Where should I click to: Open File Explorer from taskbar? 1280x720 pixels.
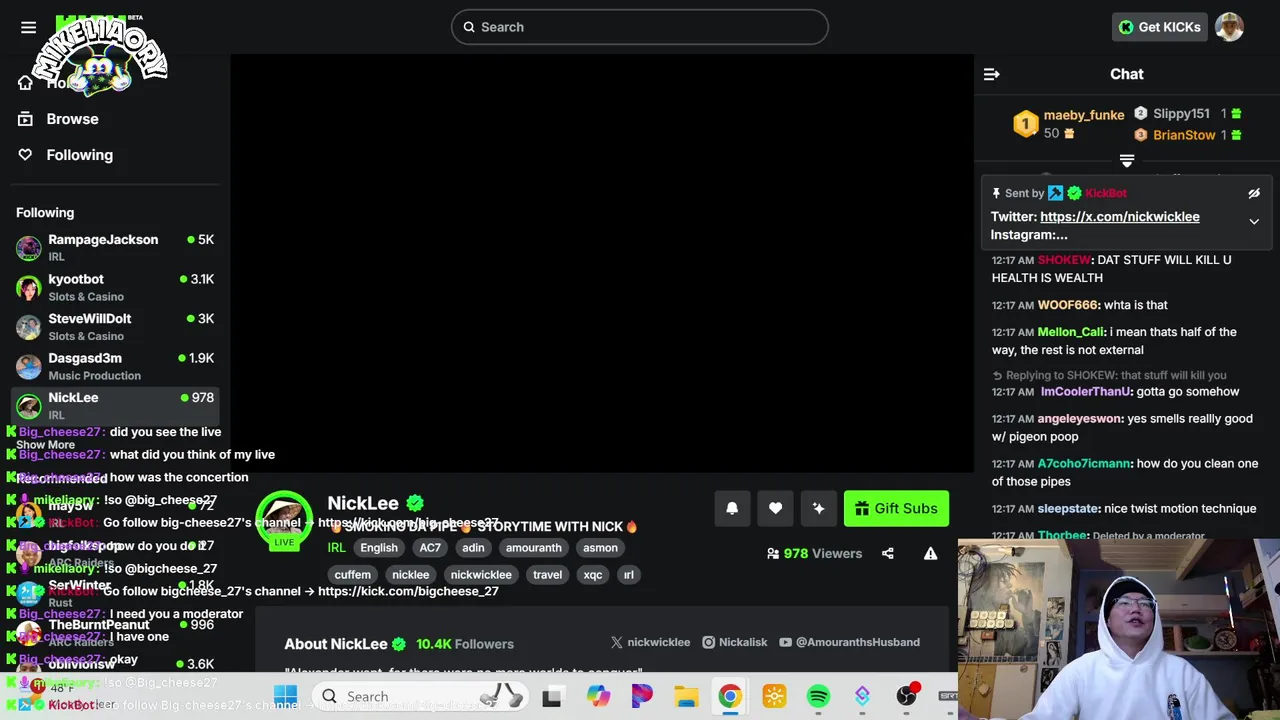[x=686, y=696]
